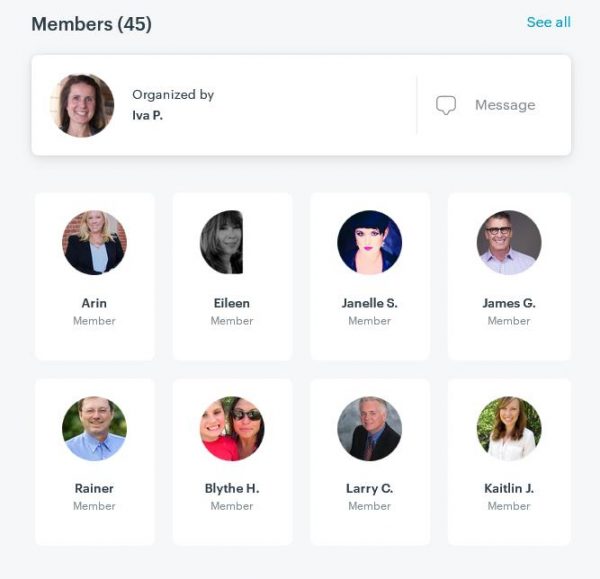Open the Blythe H. member name
Viewport: 600px width, 579px height.
232,488
